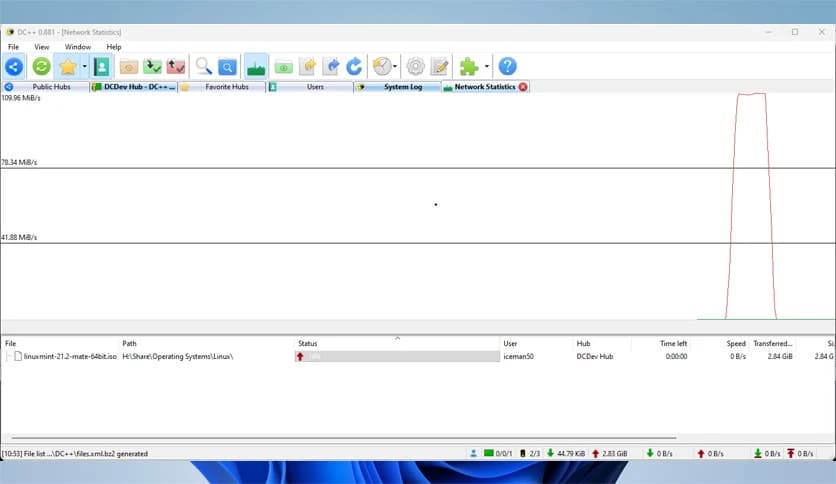Open Favorite Hubs via the star toolbar icon
This screenshot has width=836, height=484.
(x=68, y=67)
